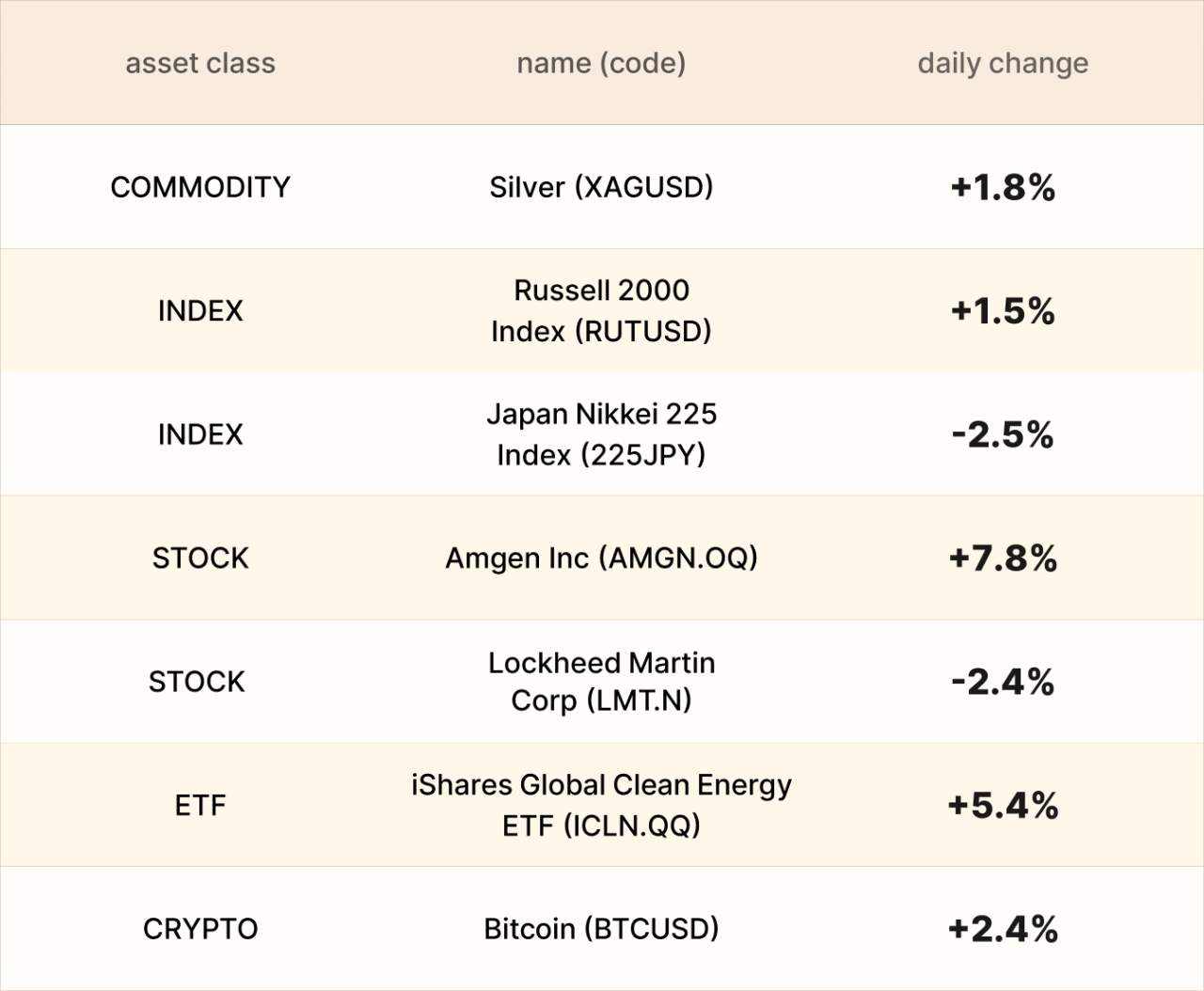Click the -2.4% daily change value

coord(1003,682)
